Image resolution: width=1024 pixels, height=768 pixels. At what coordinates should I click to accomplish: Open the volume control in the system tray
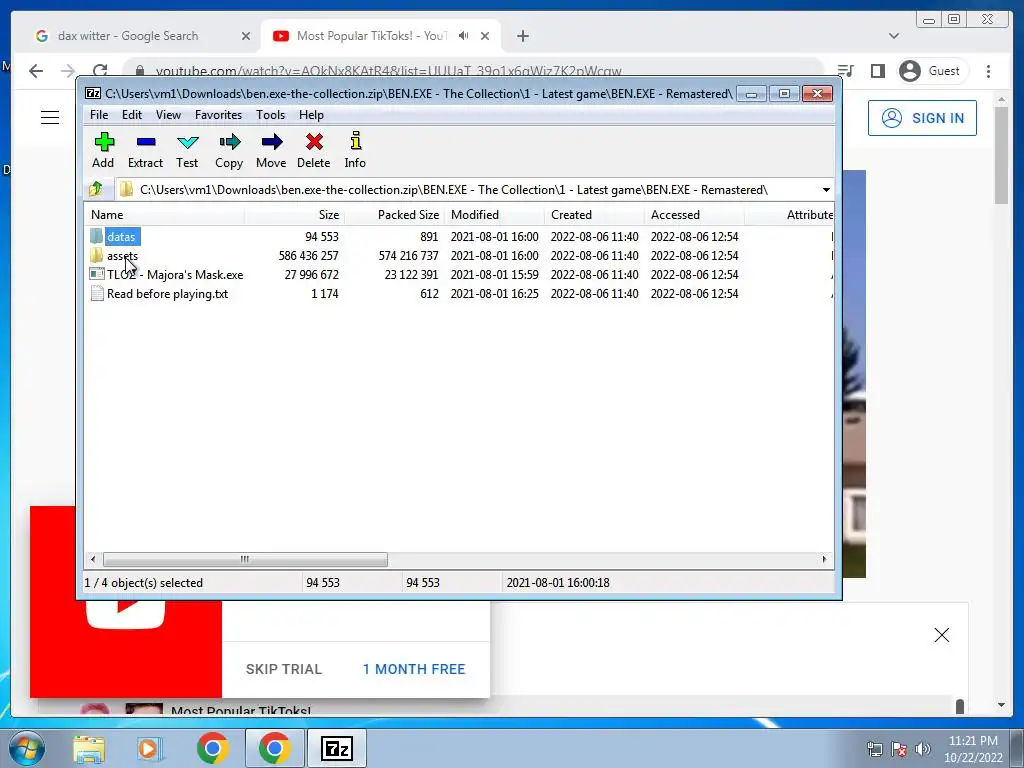pyautogui.click(x=923, y=749)
